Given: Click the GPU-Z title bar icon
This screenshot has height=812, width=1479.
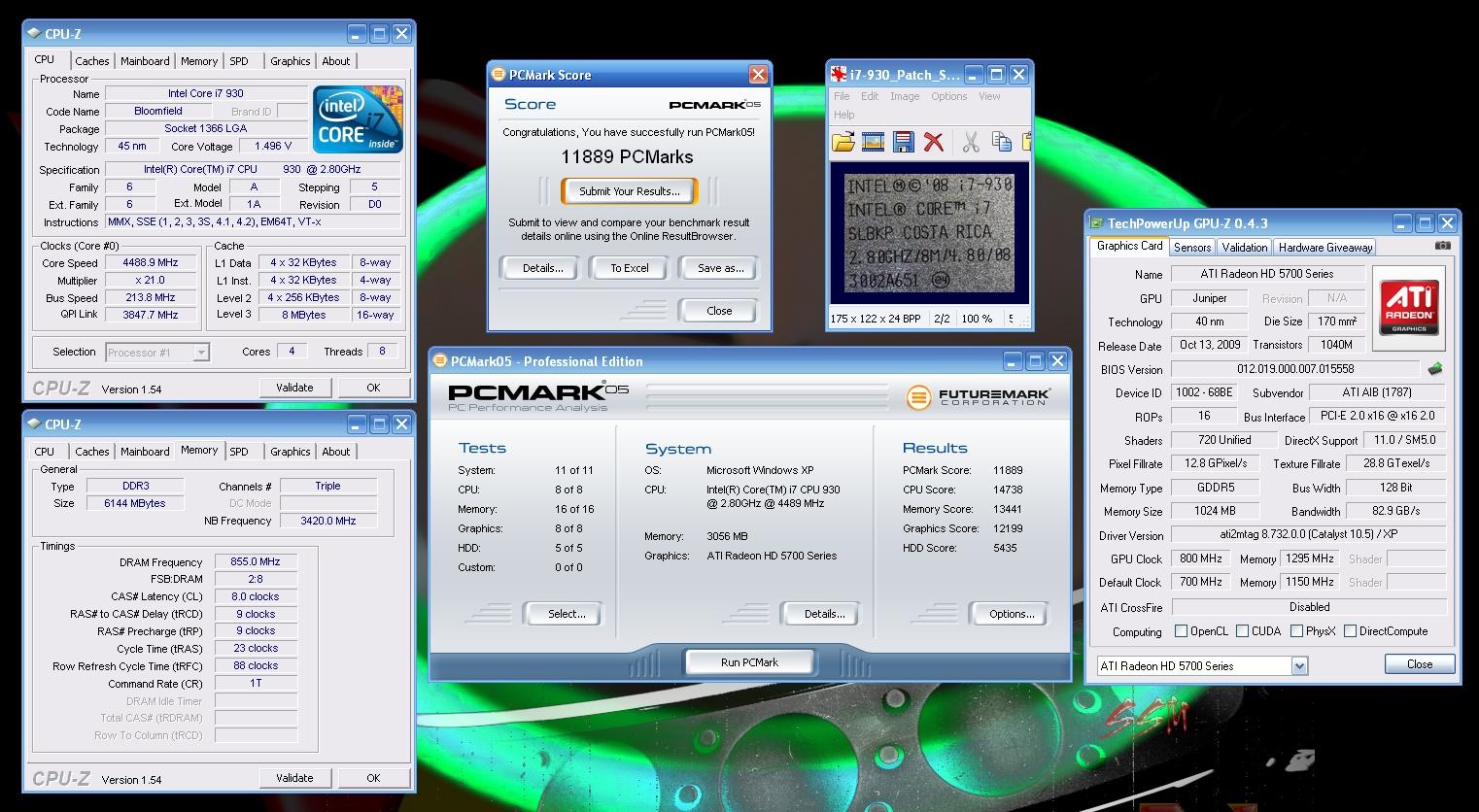Looking at the screenshot, I should (x=1096, y=222).
